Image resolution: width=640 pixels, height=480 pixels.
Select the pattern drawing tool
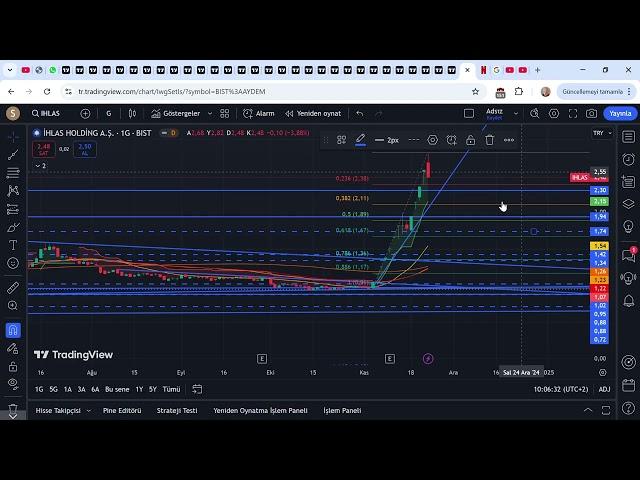point(13,191)
